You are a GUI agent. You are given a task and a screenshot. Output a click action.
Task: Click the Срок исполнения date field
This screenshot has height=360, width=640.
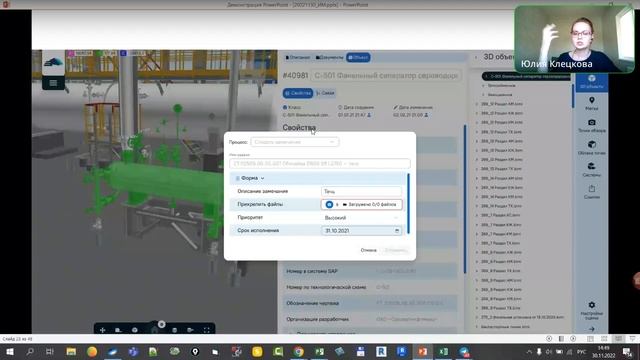361,231
